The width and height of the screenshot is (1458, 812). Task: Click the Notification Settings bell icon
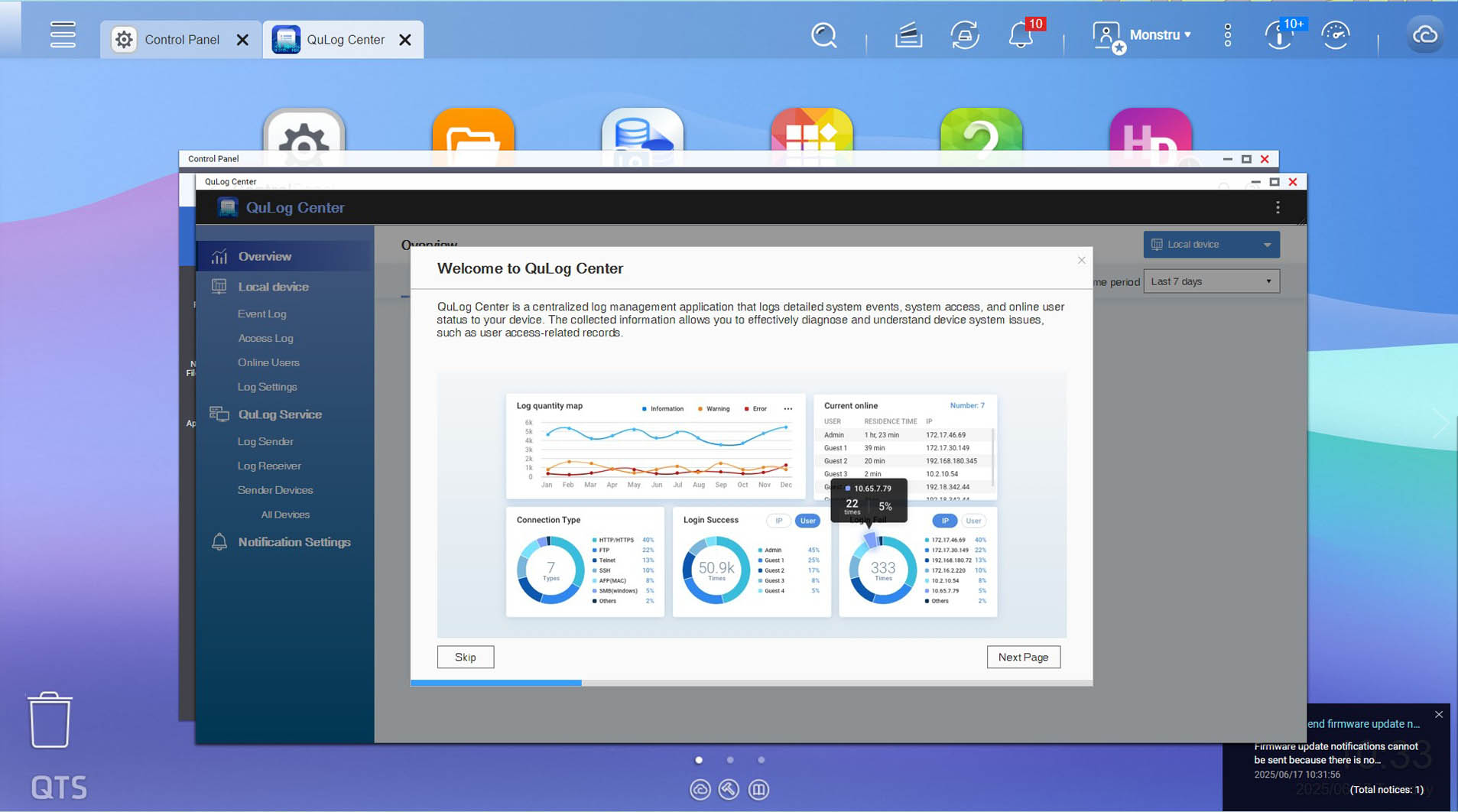click(219, 542)
